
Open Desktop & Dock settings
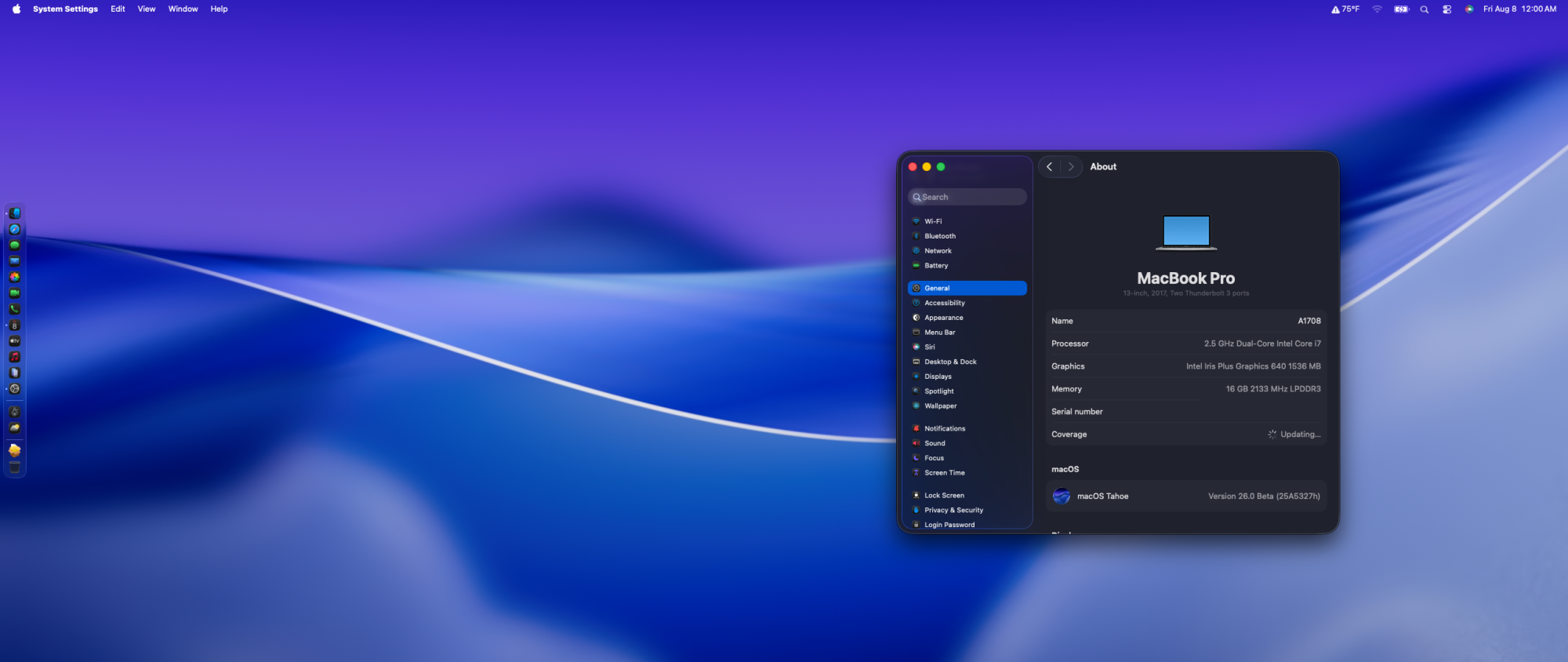pyautogui.click(x=967, y=362)
